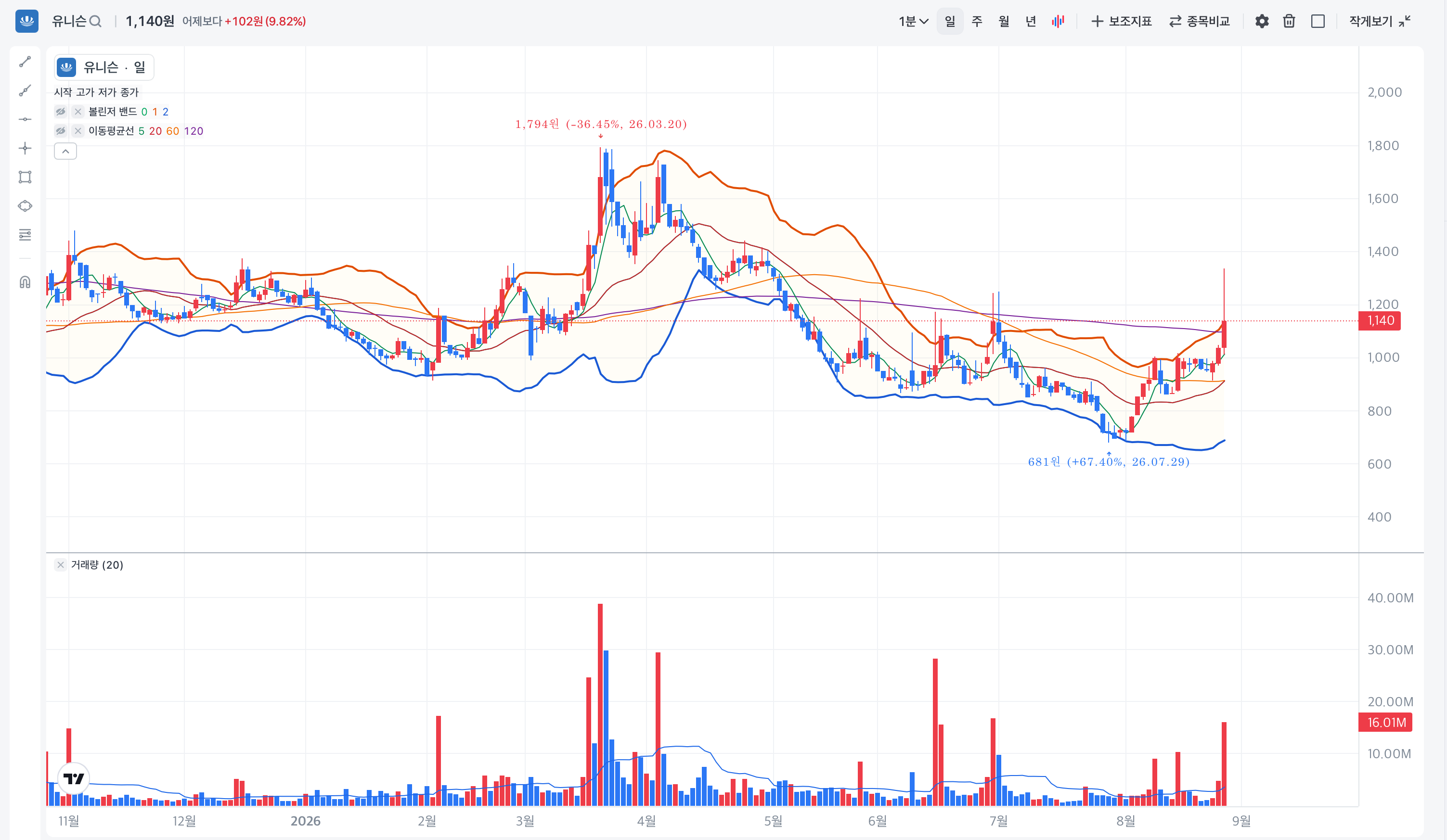This screenshot has width=1447, height=840.
Task: Delete drawings with trash icon
Action: click(x=1289, y=21)
